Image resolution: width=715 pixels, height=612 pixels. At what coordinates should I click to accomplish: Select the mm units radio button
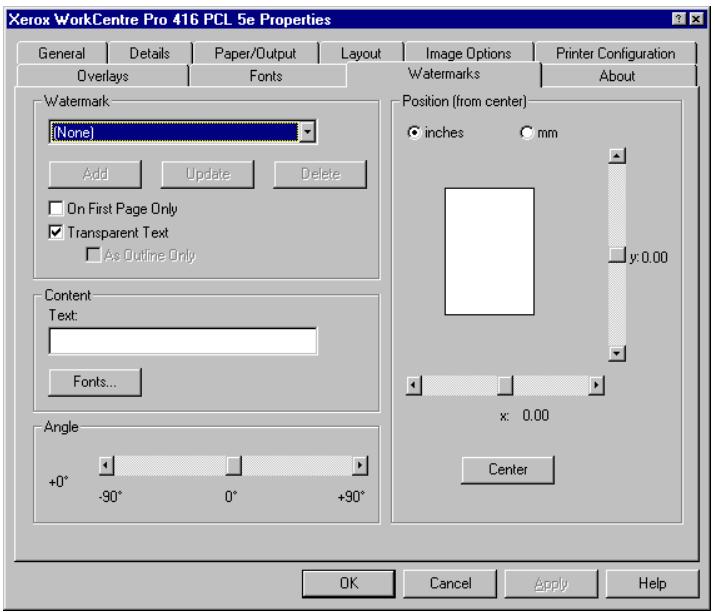(526, 133)
